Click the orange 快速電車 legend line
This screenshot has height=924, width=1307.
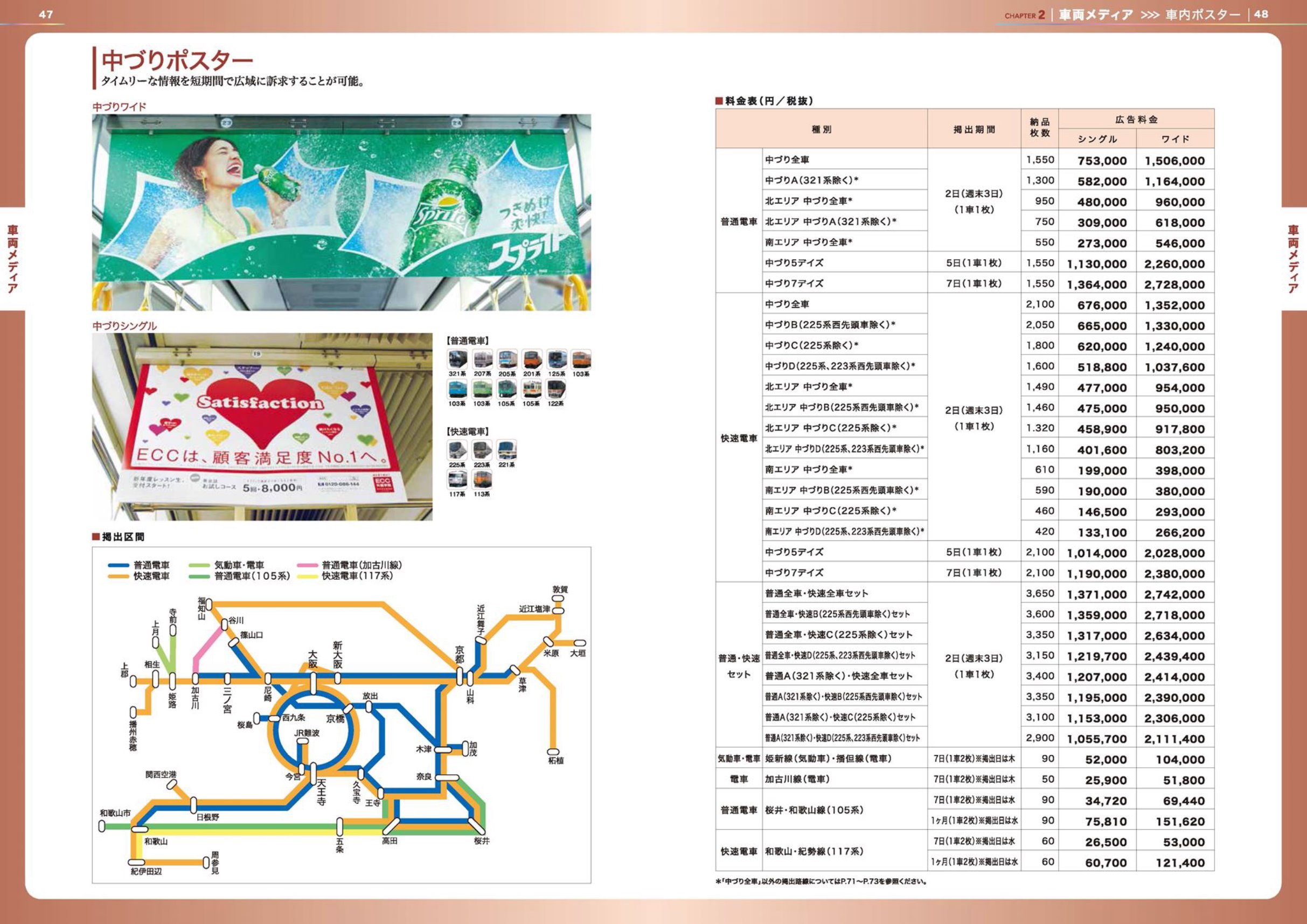[x=118, y=576]
